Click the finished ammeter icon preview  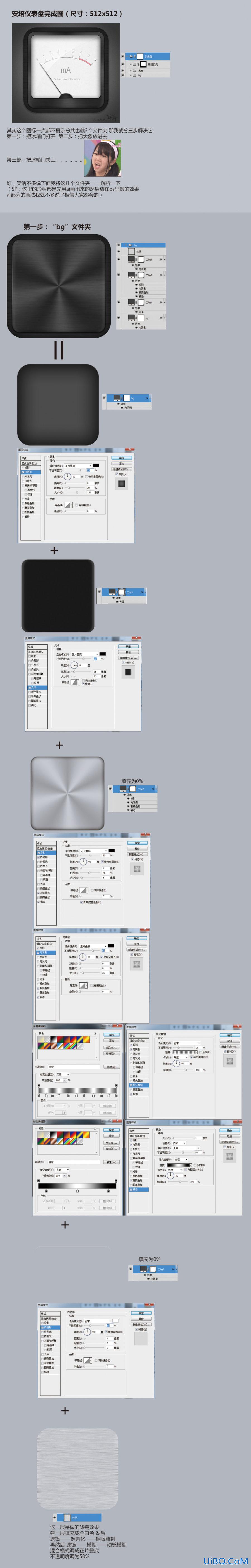(66, 74)
